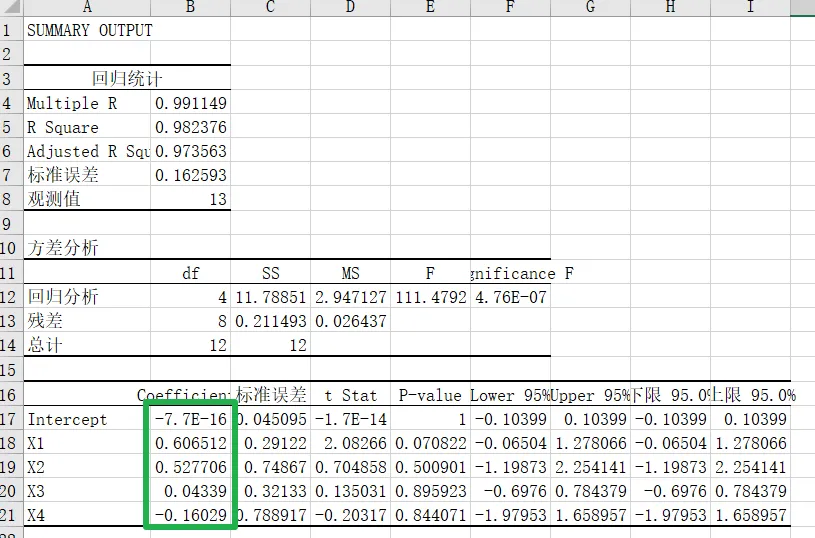The image size is (815, 538).
Task: Select column H header
Action: point(671,7)
